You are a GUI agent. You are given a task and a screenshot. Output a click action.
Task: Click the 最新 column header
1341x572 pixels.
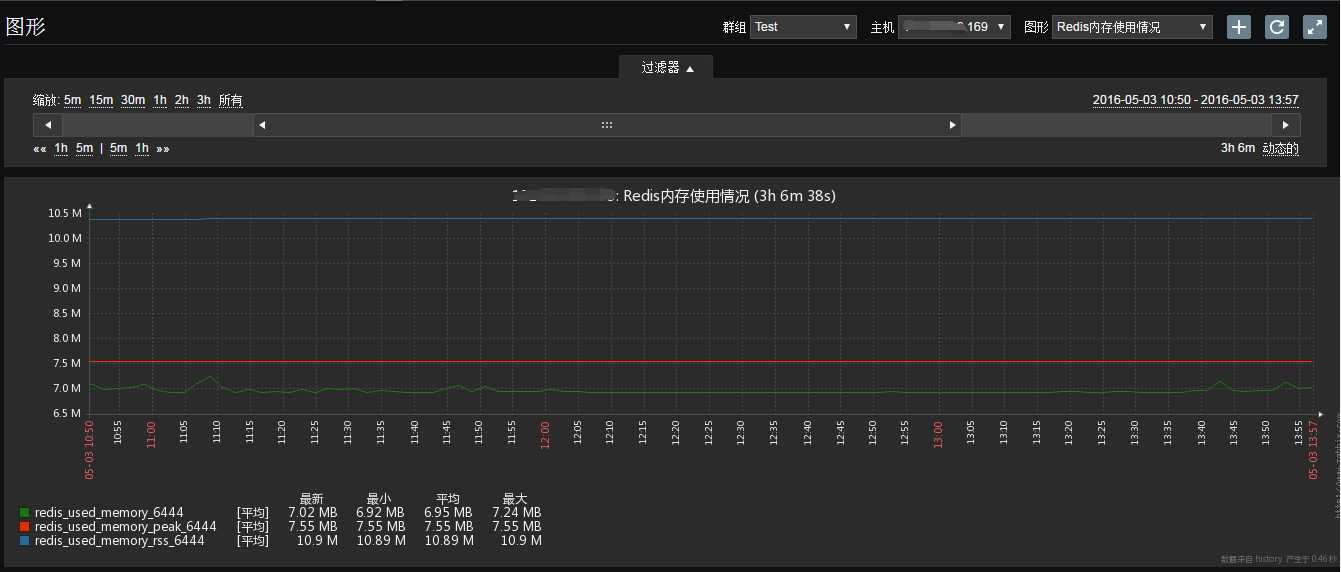312,499
